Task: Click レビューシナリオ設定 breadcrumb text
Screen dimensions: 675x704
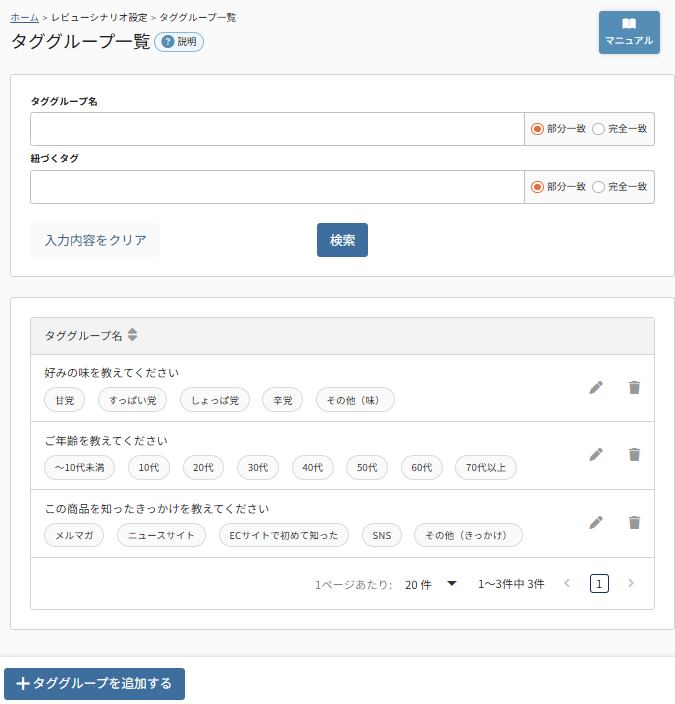Action: 99,18
